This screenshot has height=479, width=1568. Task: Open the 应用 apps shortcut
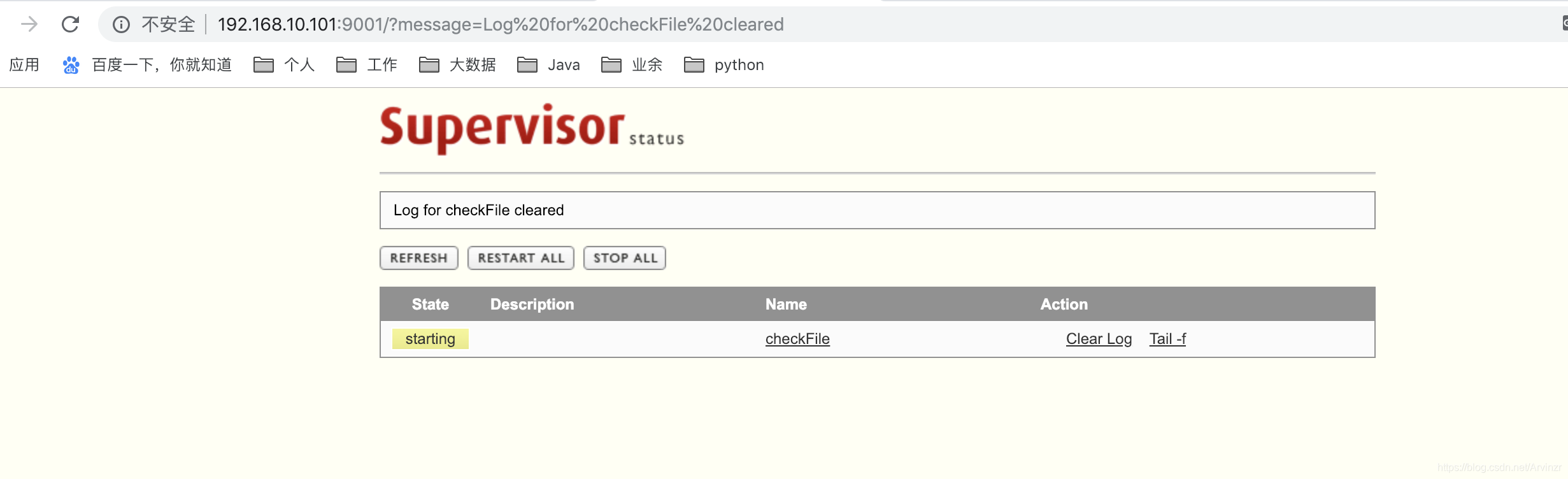[24, 65]
